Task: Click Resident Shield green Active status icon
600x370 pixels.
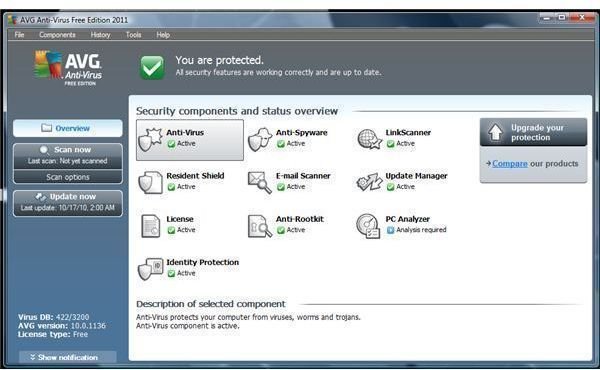Action: (x=171, y=187)
